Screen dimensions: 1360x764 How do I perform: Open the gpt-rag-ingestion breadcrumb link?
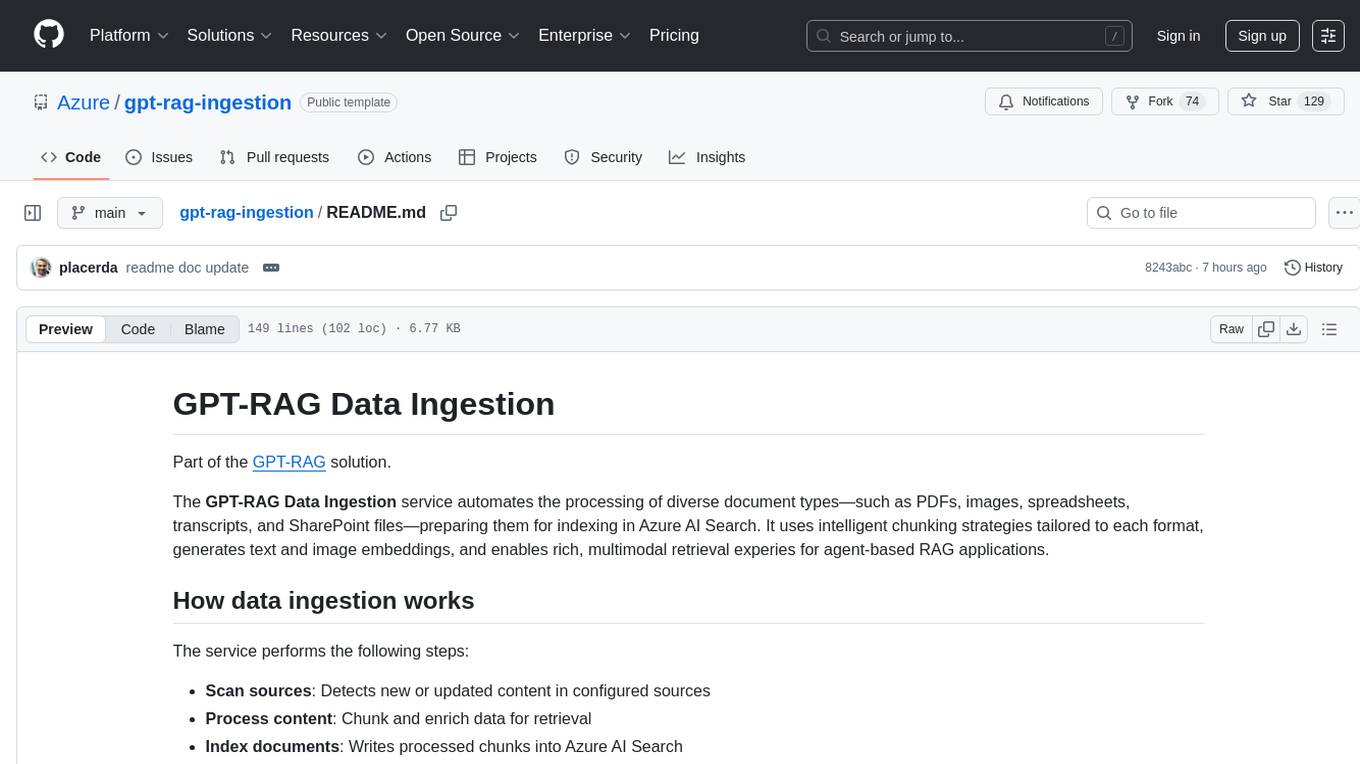(246, 212)
